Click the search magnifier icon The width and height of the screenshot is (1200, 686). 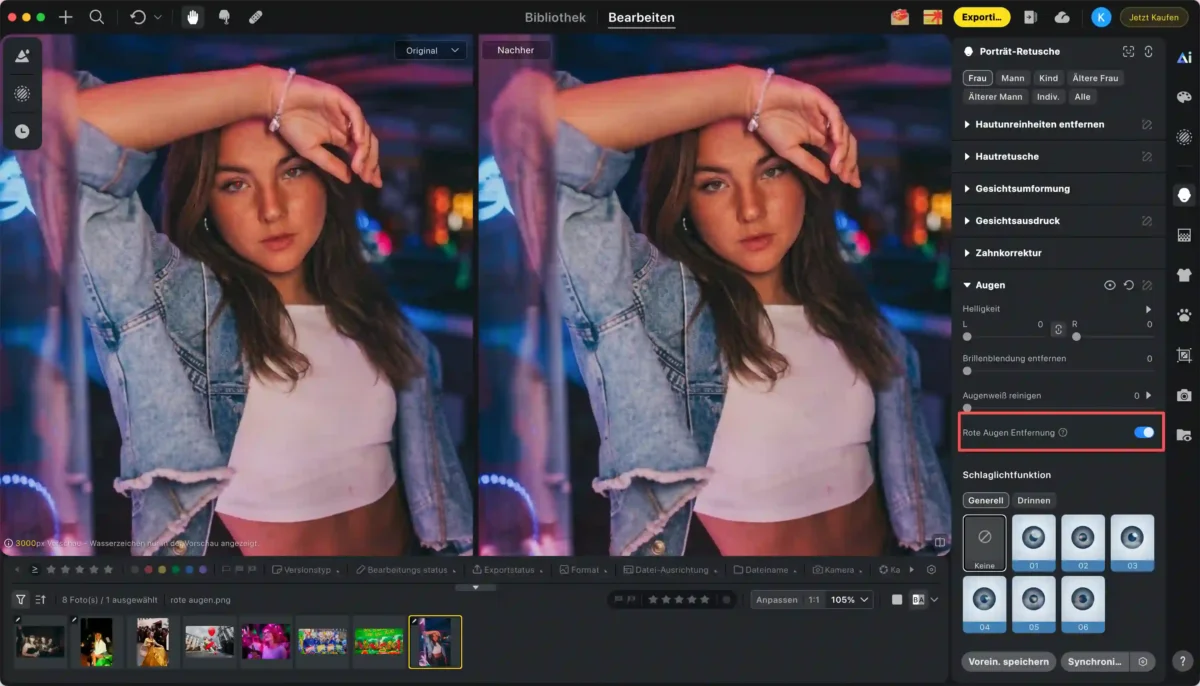pos(96,17)
